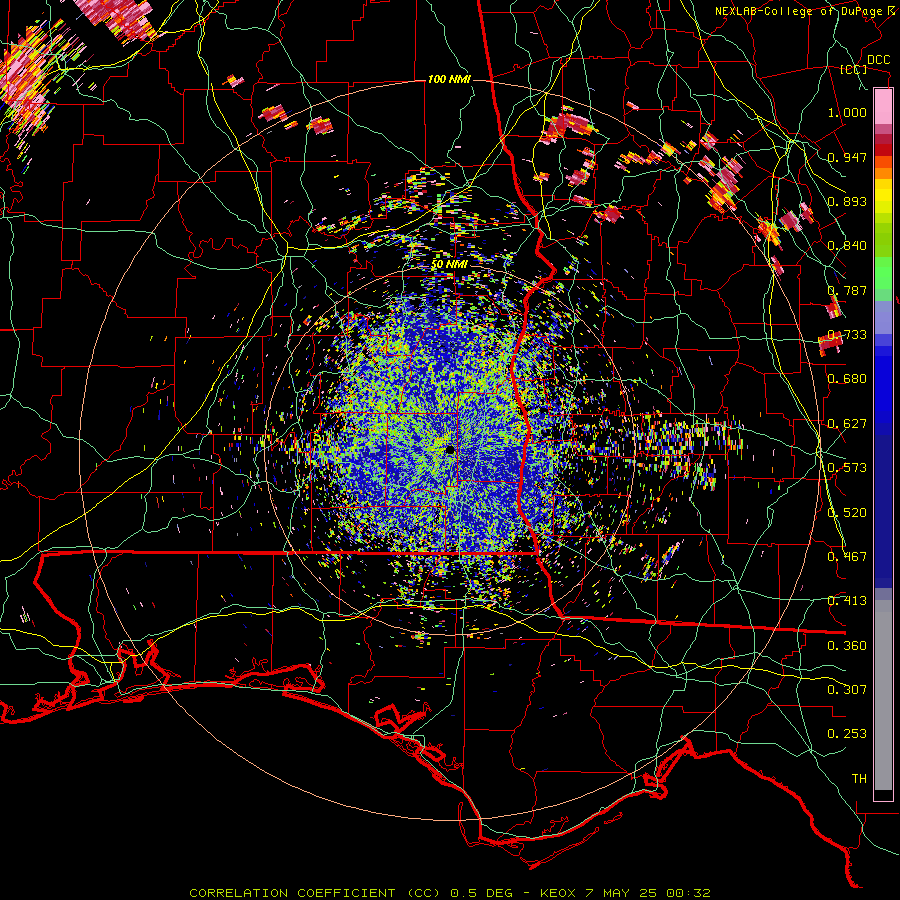Screen dimensions: 900x900
Task: Click the 0.787 scale value
Action: point(847,290)
